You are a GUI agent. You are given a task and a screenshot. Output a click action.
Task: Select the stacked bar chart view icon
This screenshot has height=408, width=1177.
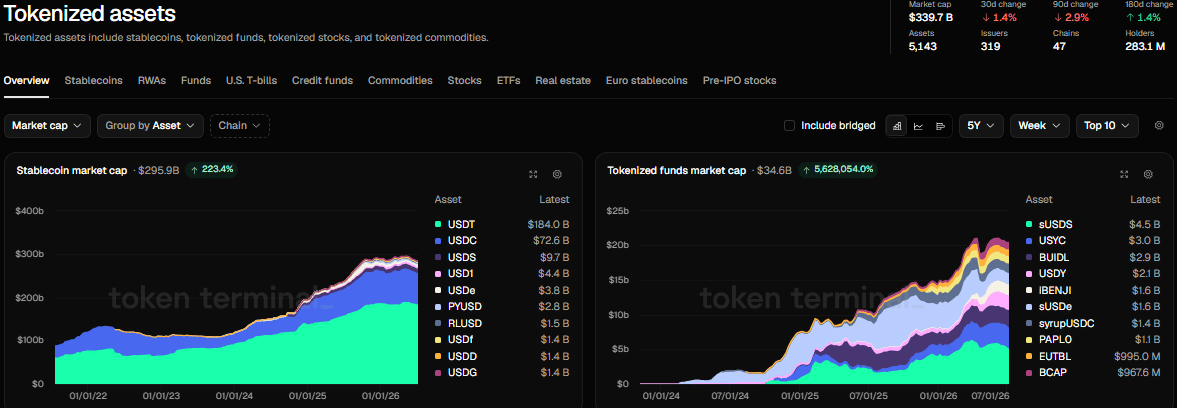click(896, 126)
